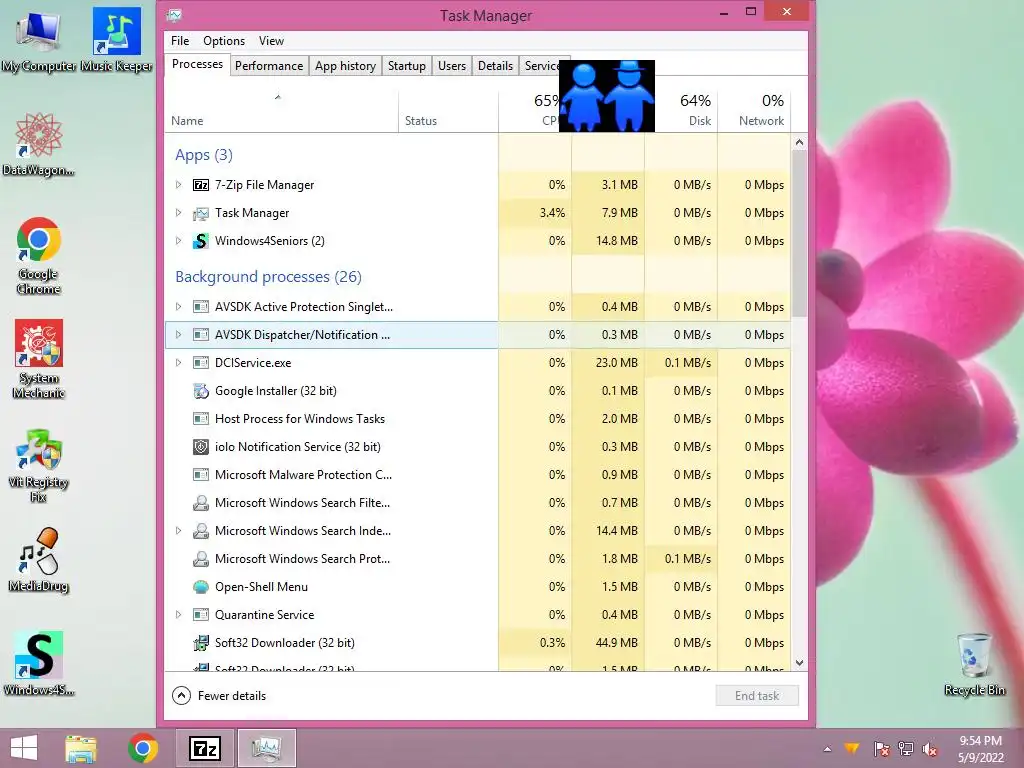Click Task Manager taskbar button
This screenshot has height=768, width=1024.
point(266,748)
